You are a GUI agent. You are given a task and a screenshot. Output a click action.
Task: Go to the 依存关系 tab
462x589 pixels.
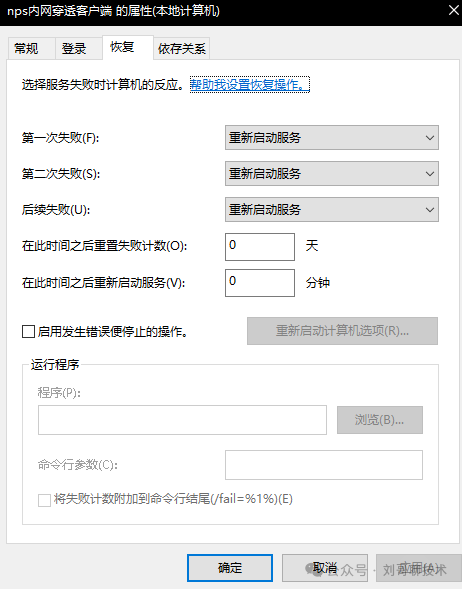[181, 48]
